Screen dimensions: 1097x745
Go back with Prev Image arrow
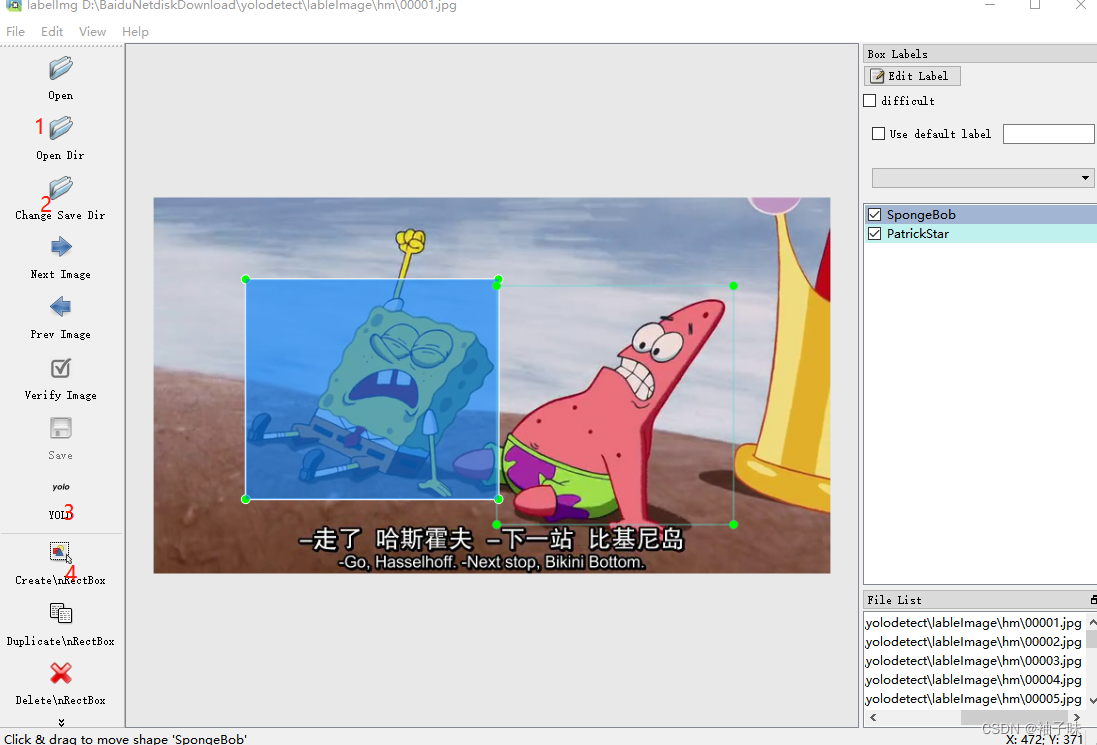coord(61,306)
